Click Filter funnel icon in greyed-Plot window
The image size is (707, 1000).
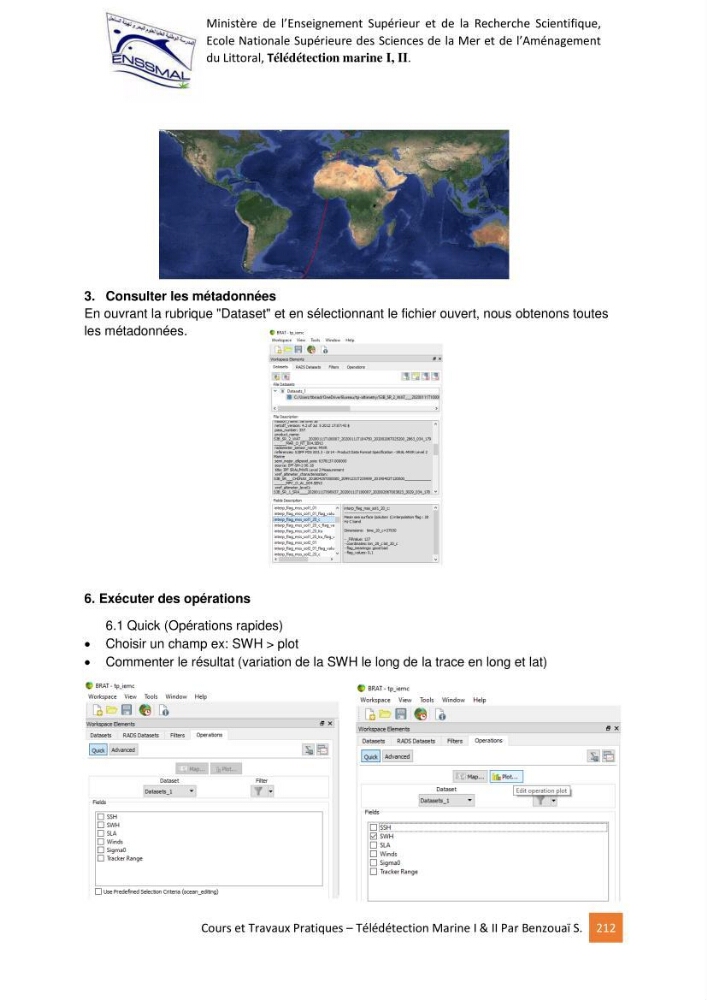258,791
